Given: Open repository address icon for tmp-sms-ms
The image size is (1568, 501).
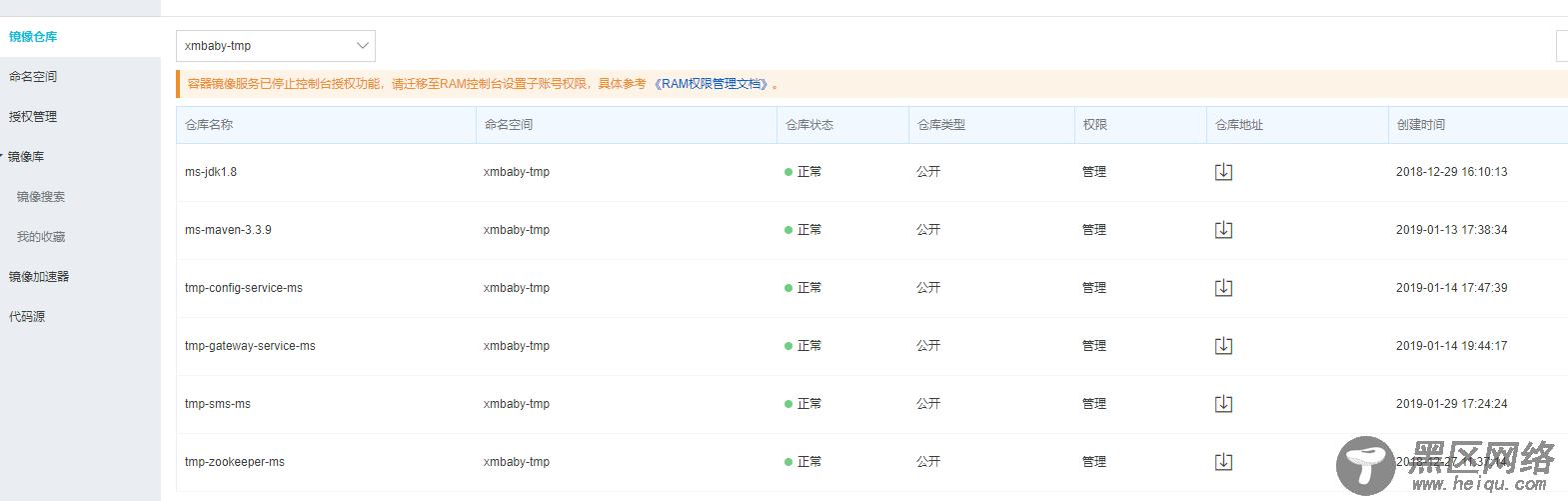Looking at the screenshot, I should [x=1223, y=404].
